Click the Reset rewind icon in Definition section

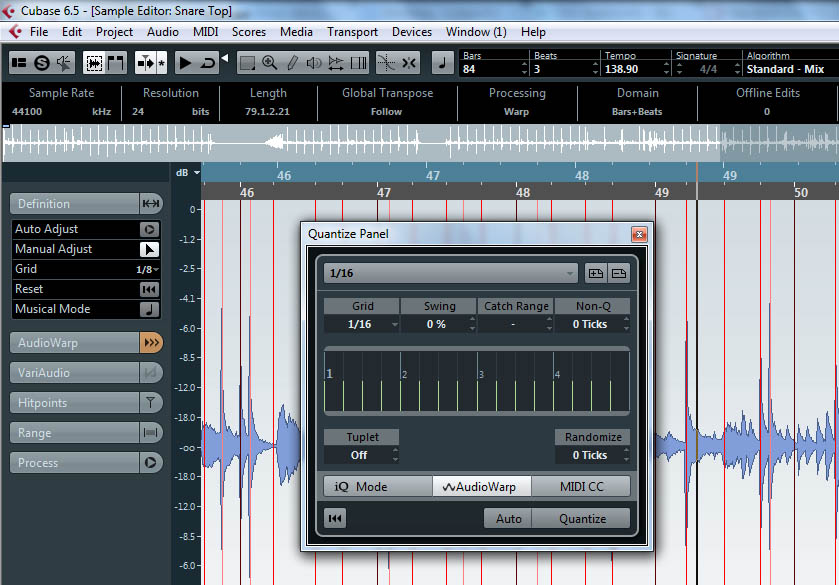pos(149,289)
